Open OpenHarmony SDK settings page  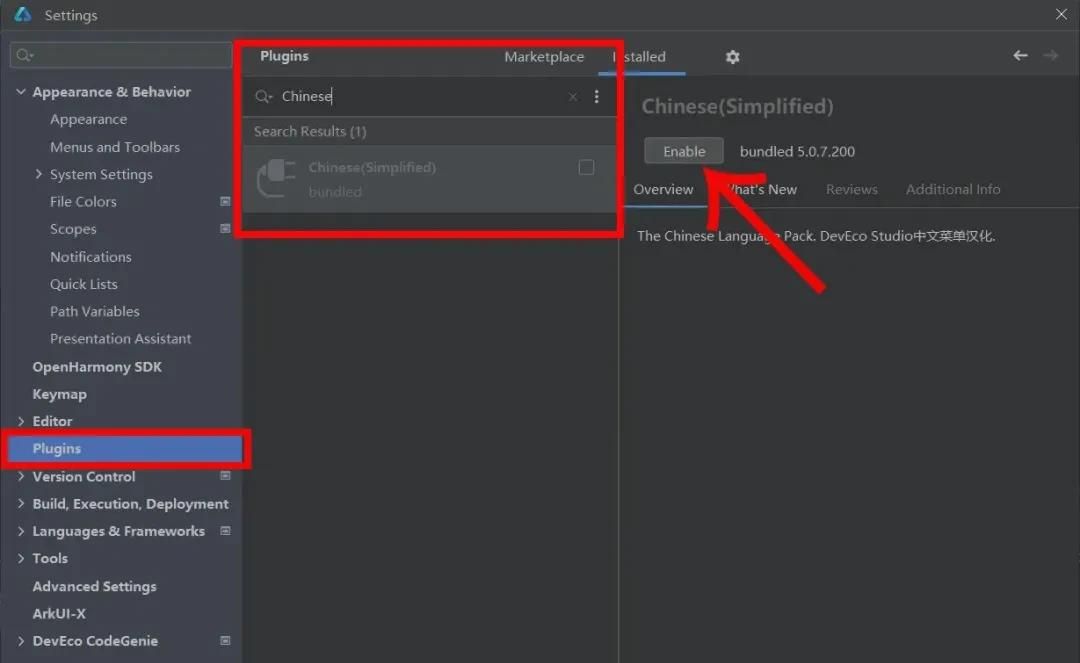96,367
